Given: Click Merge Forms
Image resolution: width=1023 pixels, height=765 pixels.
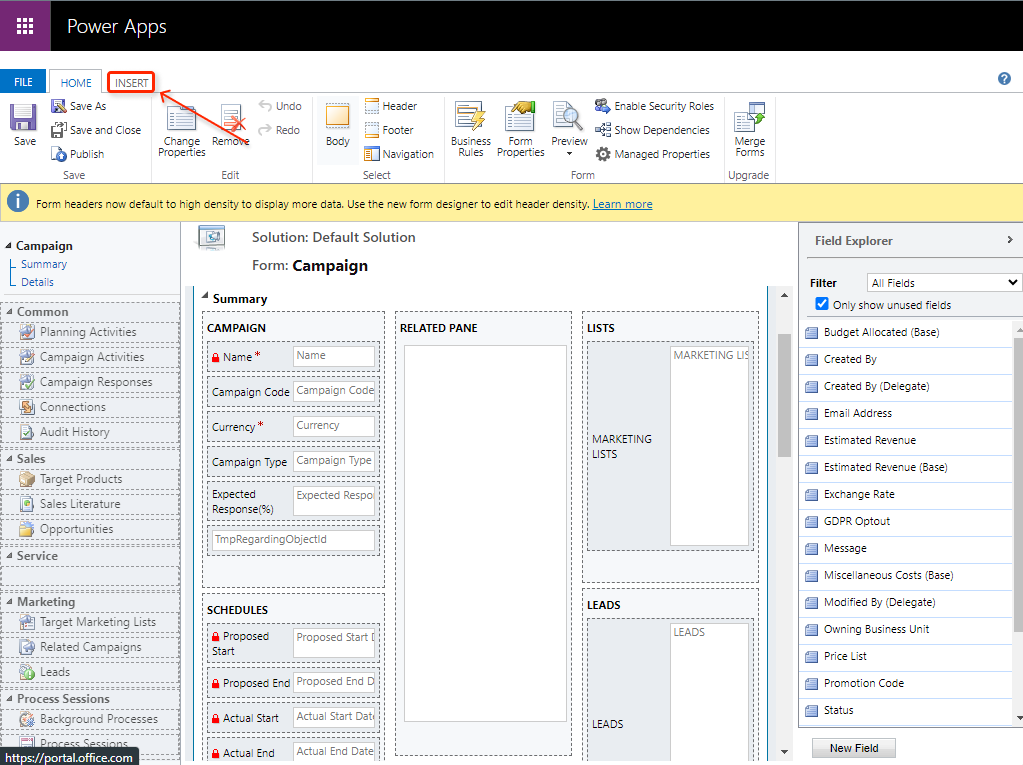Looking at the screenshot, I should point(750,129).
